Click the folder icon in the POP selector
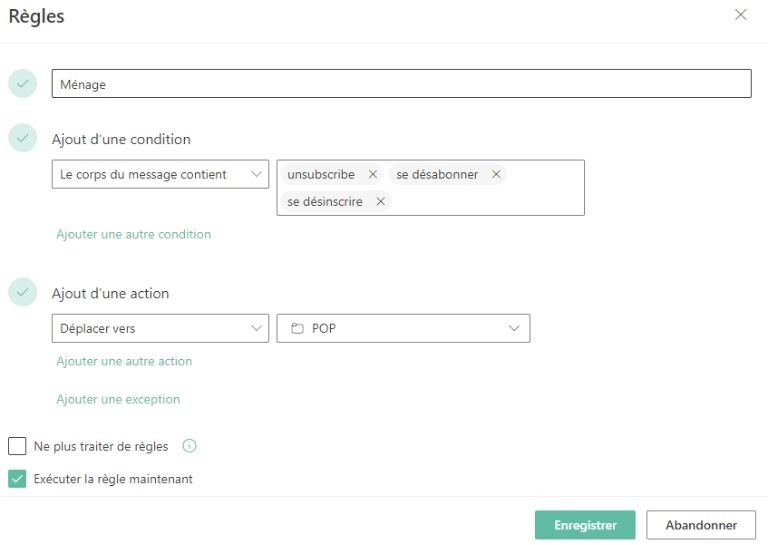 pos(297,328)
